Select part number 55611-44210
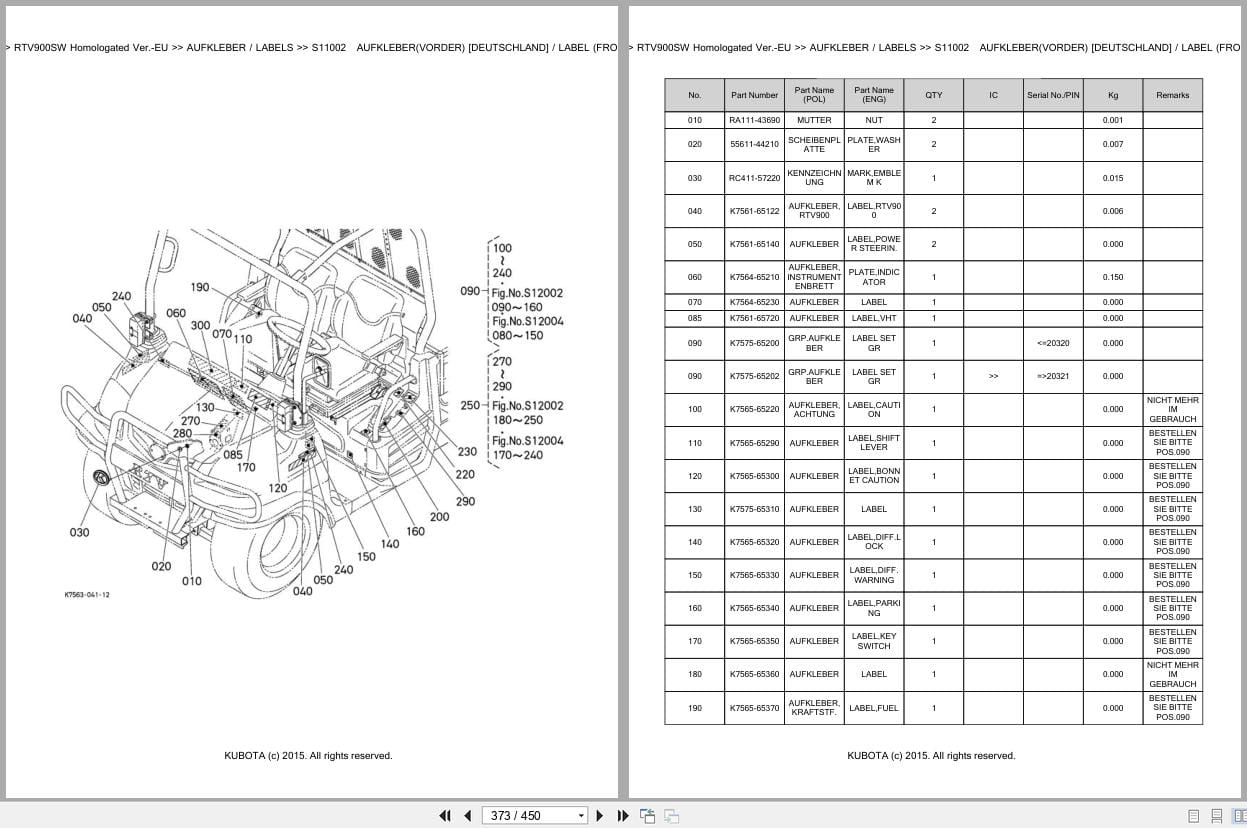Image resolution: width=1247 pixels, height=828 pixels. [x=754, y=144]
